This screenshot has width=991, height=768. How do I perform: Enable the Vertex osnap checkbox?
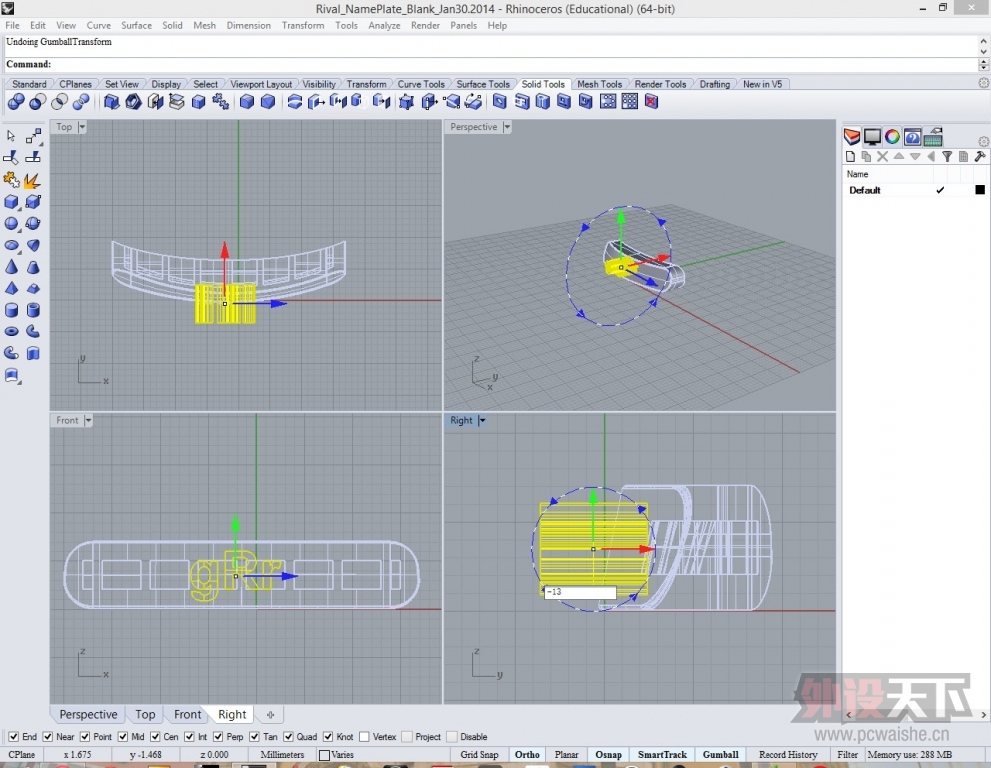click(364, 736)
